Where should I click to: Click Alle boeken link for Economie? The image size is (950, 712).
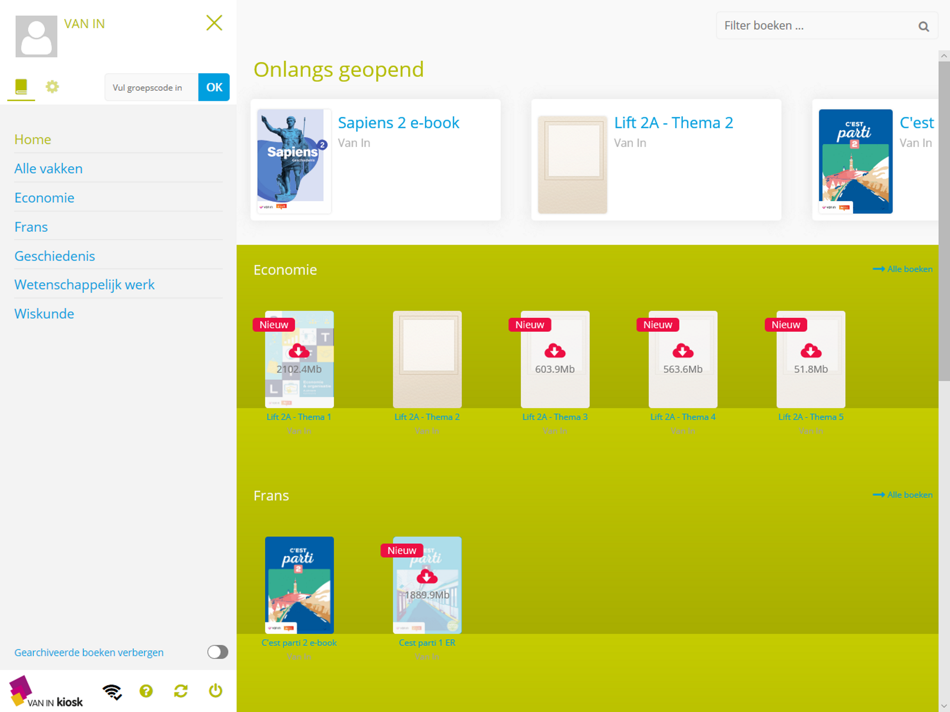[903, 269]
